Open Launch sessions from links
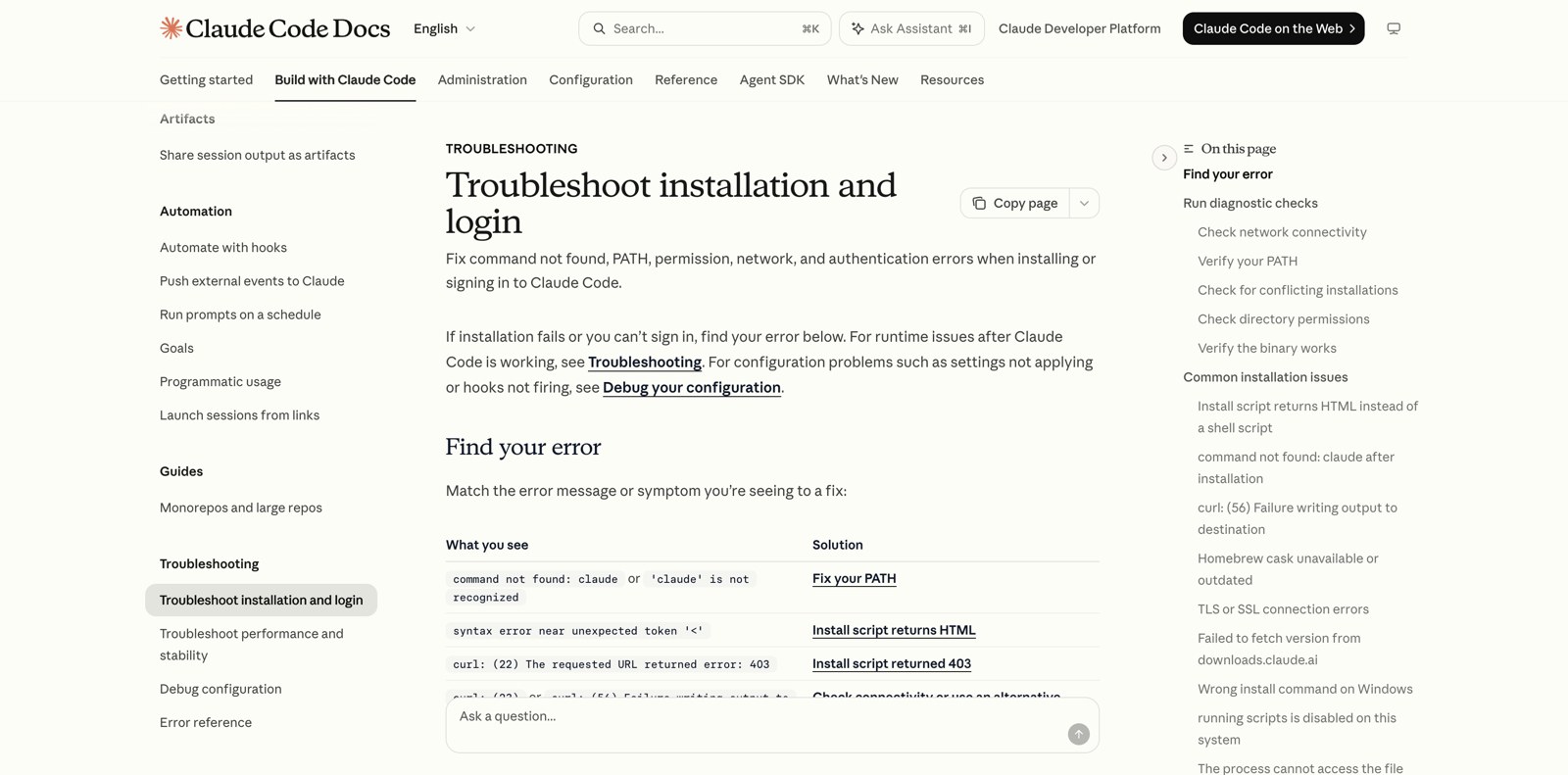The image size is (1568, 775). (239, 414)
